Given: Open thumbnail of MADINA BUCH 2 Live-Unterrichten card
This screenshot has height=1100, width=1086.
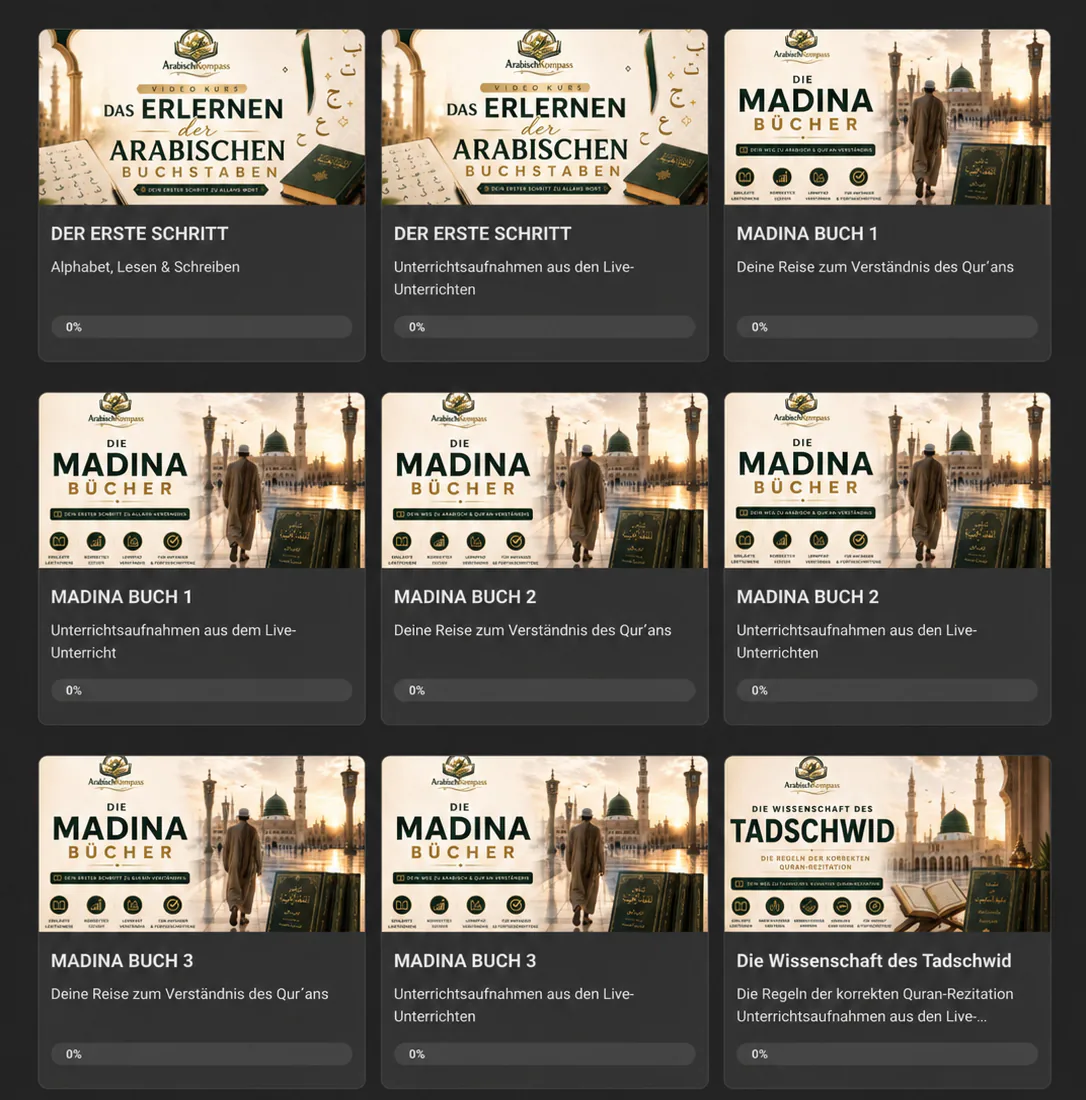Looking at the screenshot, I should (887, 481).
